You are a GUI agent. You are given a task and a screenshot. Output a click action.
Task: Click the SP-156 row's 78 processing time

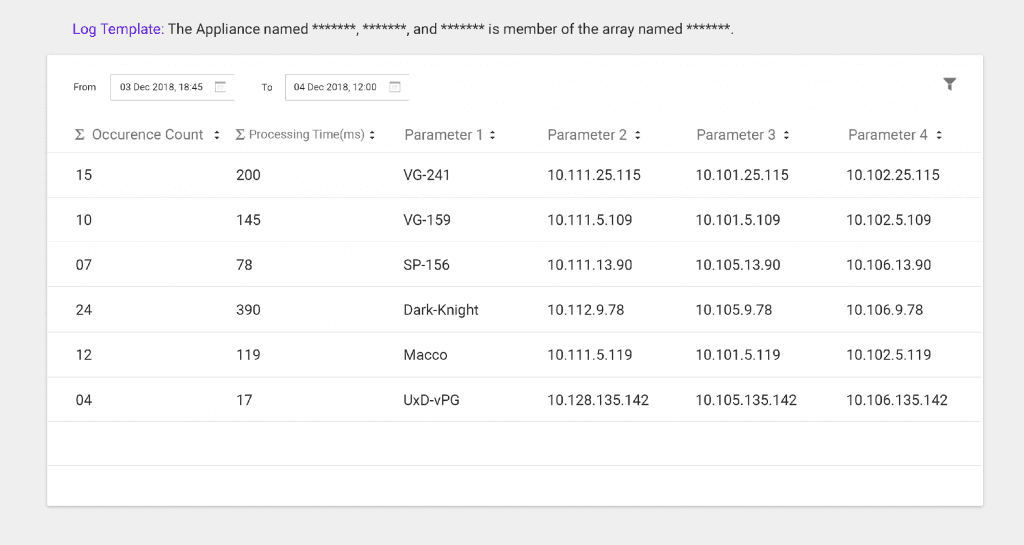pyautogui.click(x=244, y=265)
